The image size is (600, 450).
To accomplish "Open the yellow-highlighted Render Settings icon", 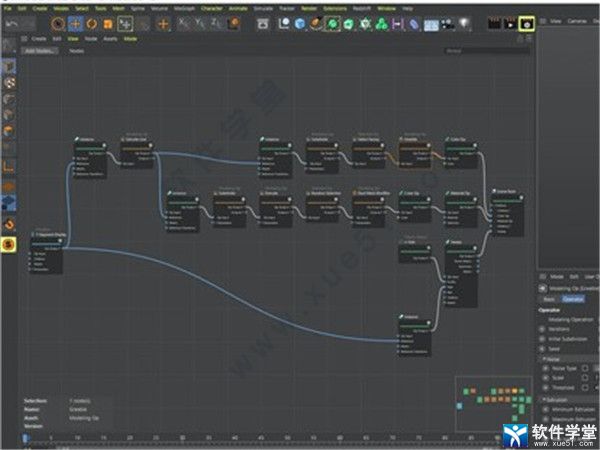I will click(527, 24).
